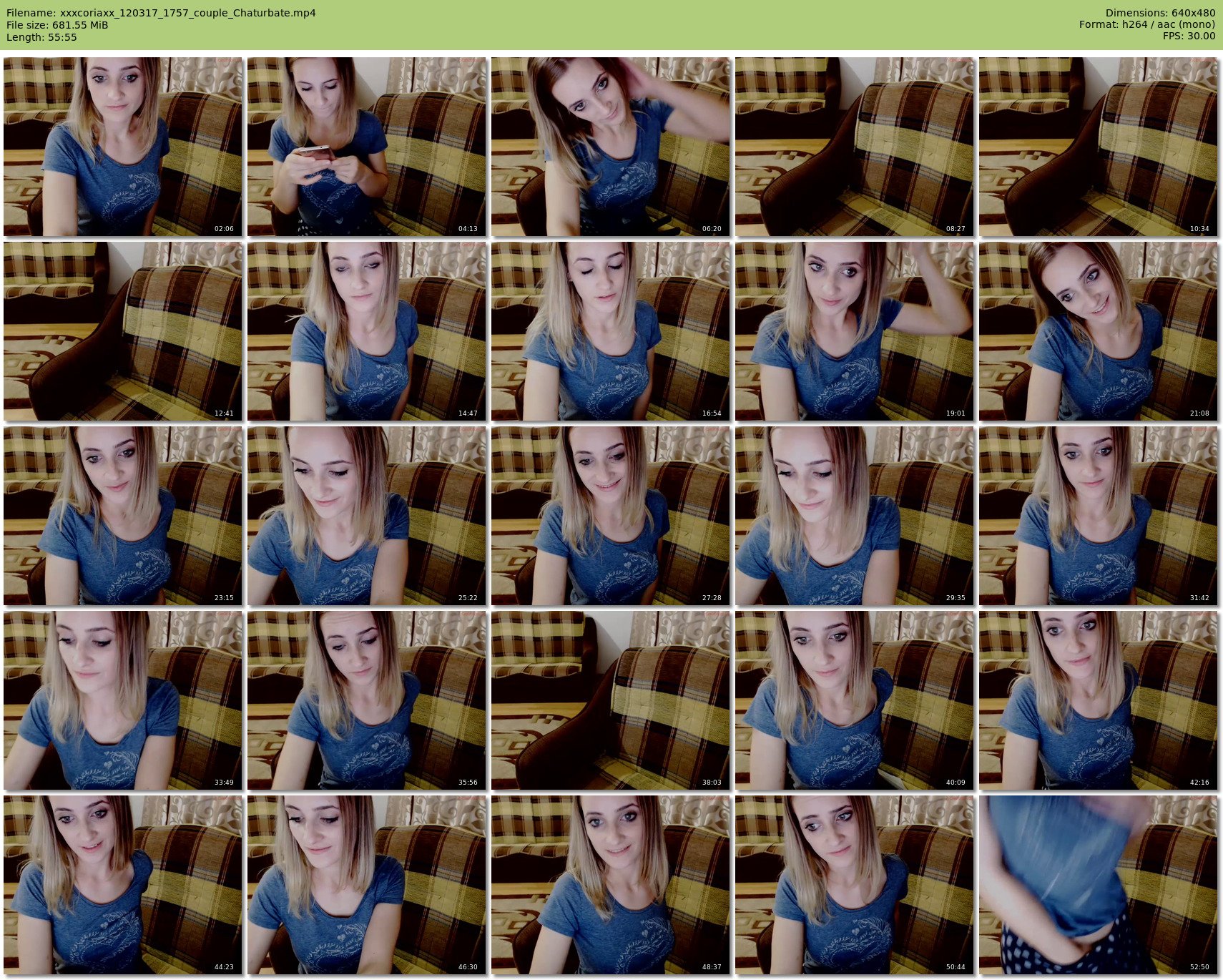1223x980 pixels.
Task: Choose the frame marked 38:03
Action: click(x=610, y=700)
